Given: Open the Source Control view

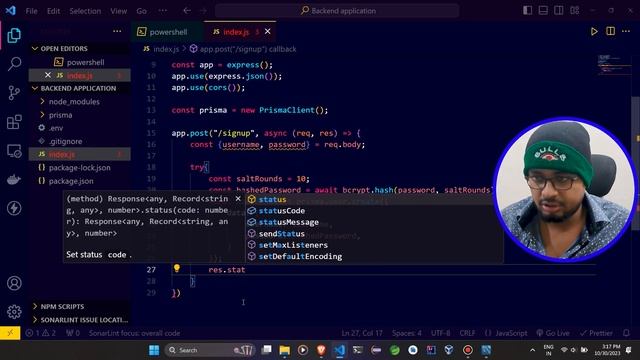Looking at the screenshot, I should 14,93.
